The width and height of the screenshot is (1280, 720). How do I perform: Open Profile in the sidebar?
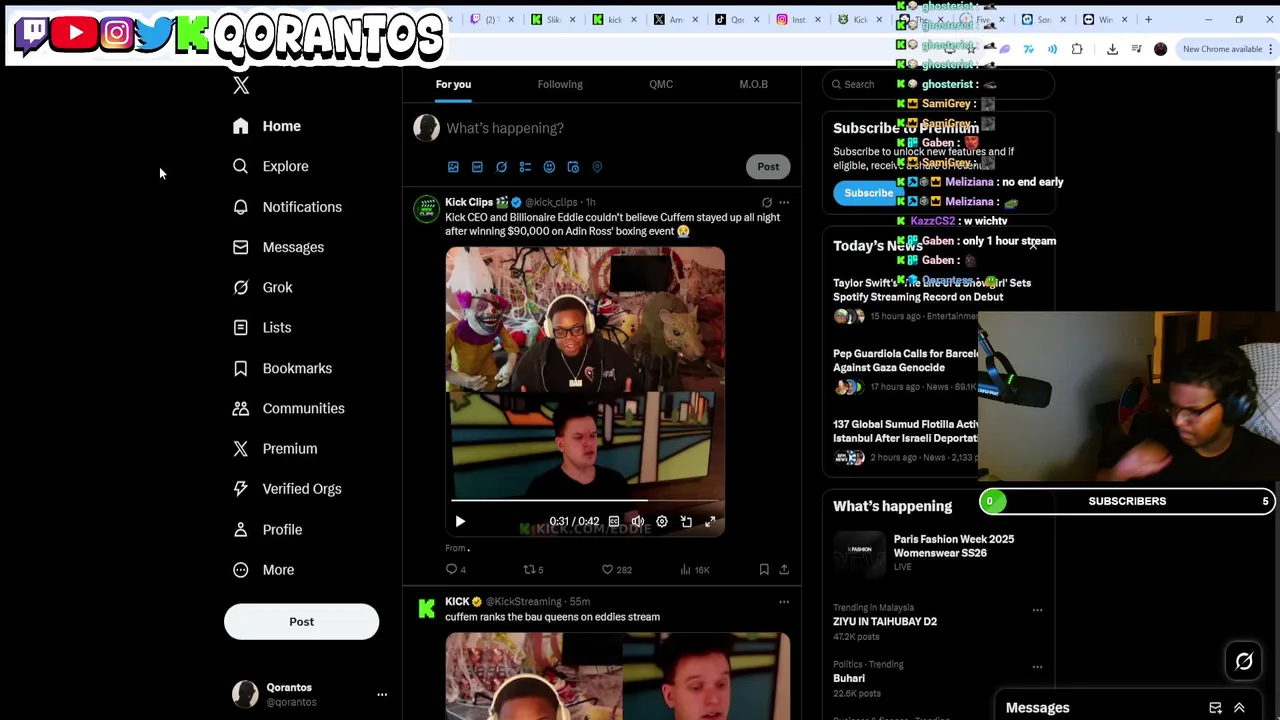267,529
